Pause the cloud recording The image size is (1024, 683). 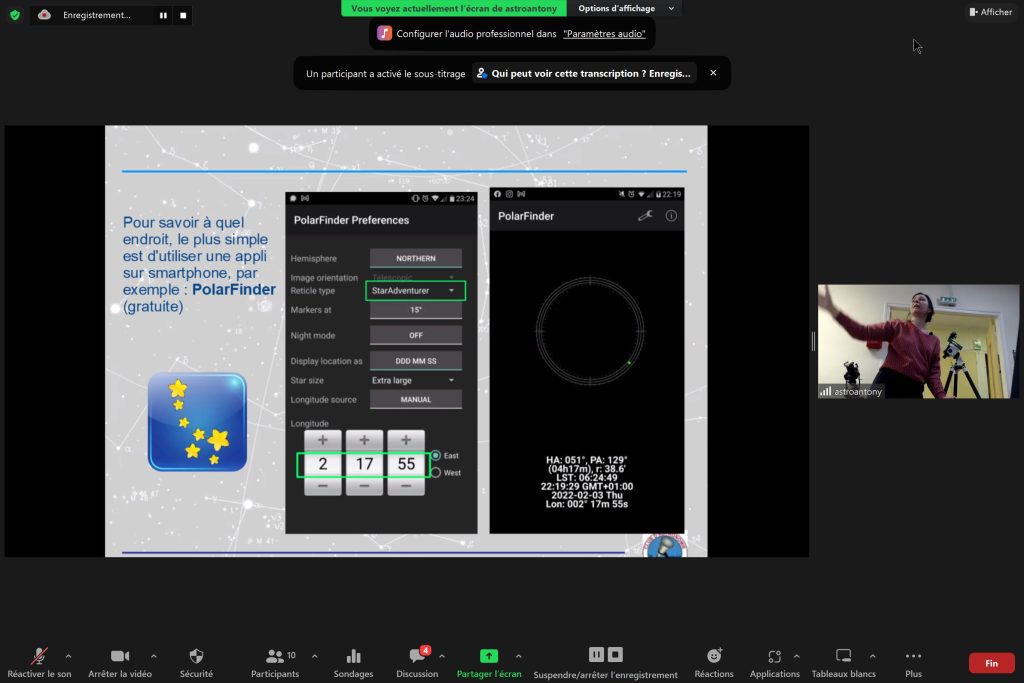tap(163, 15)
